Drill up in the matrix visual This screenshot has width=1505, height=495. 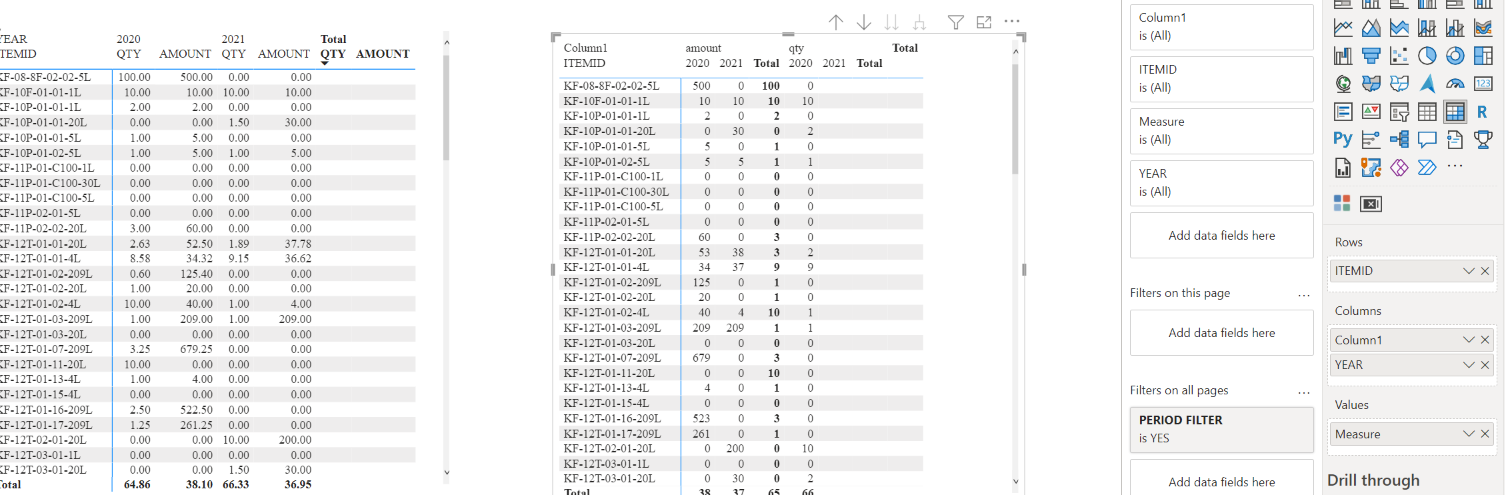(x=837, y=22)
